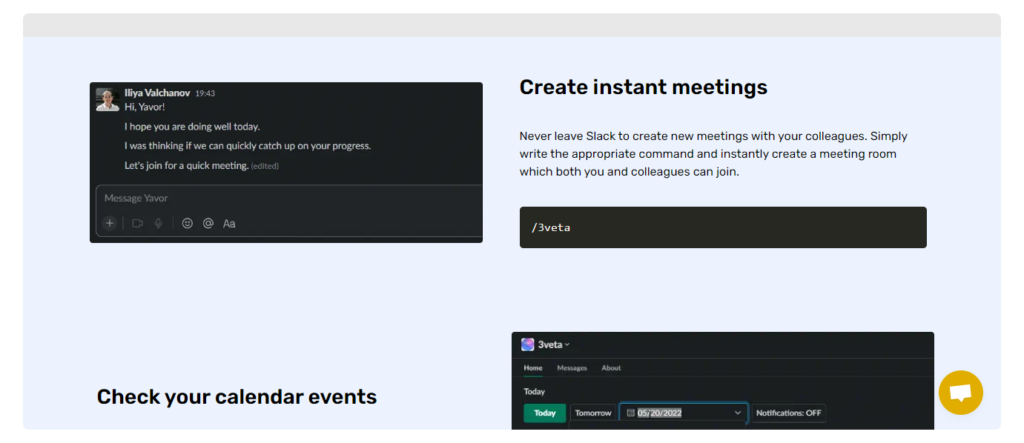Viewport: 1024px width, 443px height.
Task: Click the Iliya Valchanov sender name
Action: click(157, 93)
